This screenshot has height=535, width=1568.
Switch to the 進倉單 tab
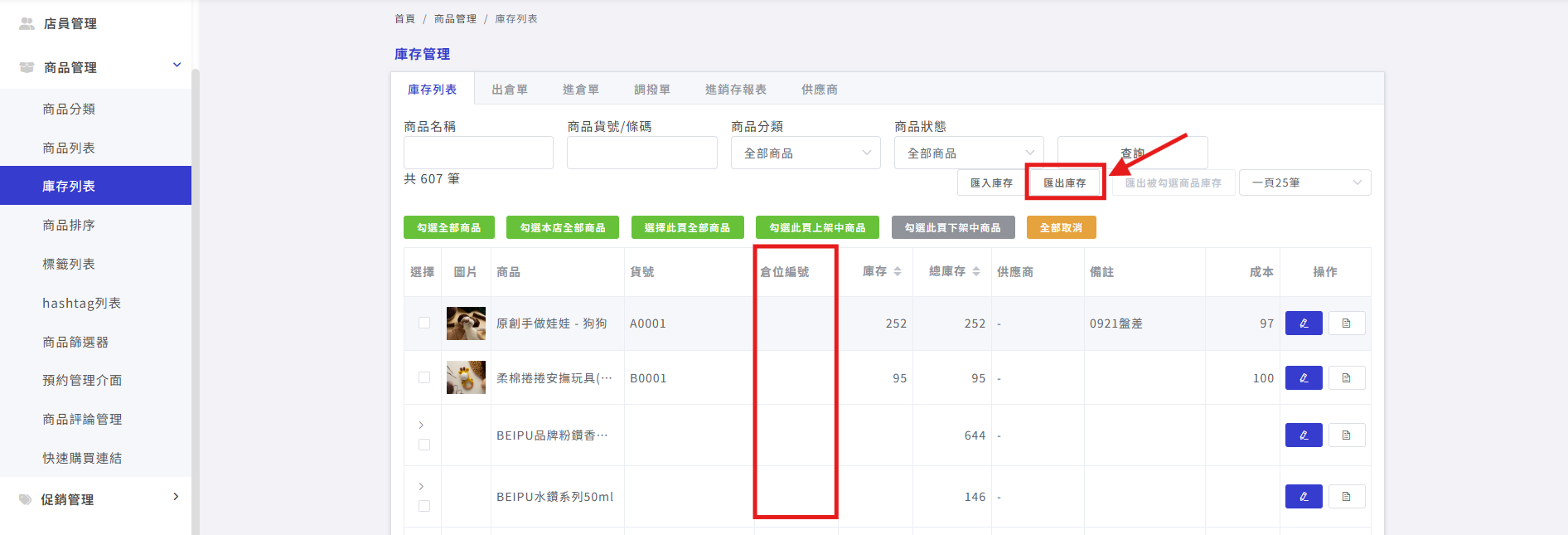point(581,90)
